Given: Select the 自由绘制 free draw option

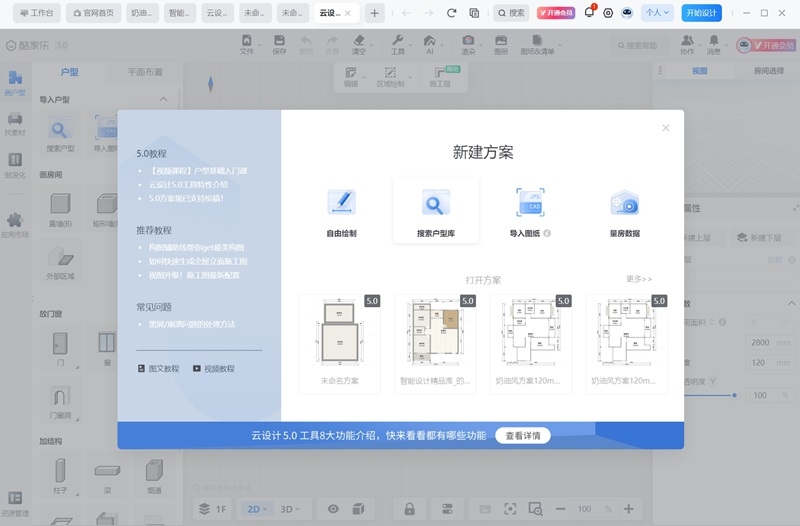Looking at the screenshot, I should click(341, 213).
